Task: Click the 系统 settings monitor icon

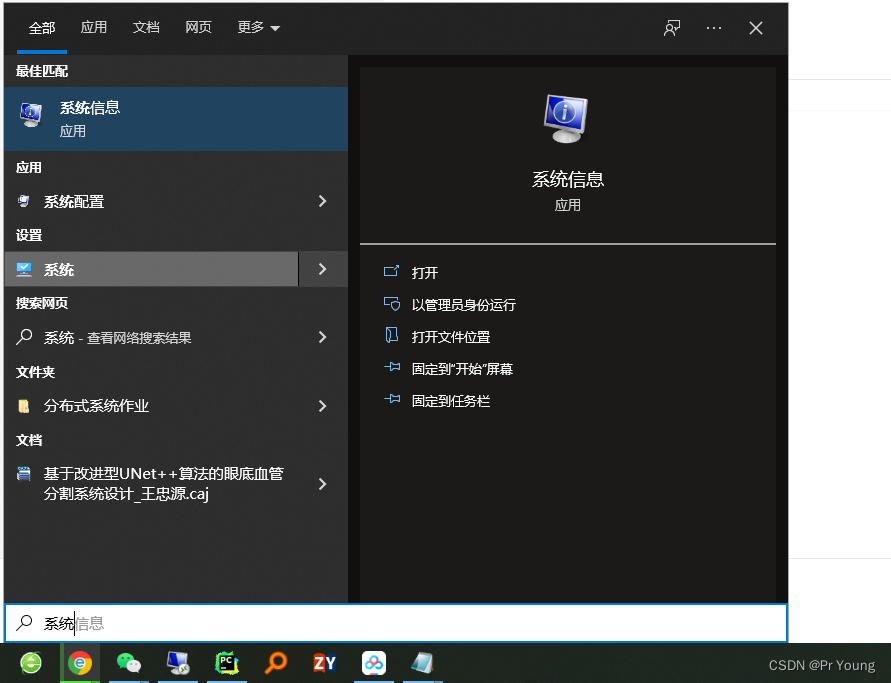Action: 24,269
